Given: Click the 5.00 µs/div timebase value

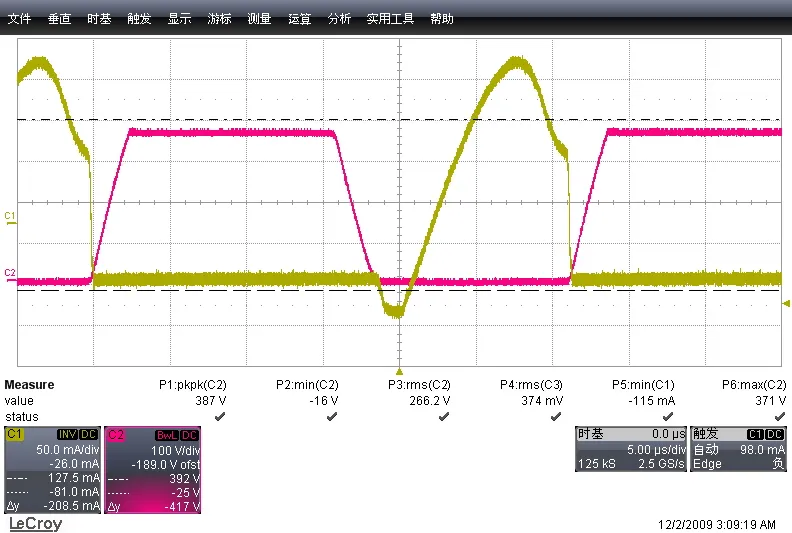Looking at the screenshot, I should tap(656, 449).
